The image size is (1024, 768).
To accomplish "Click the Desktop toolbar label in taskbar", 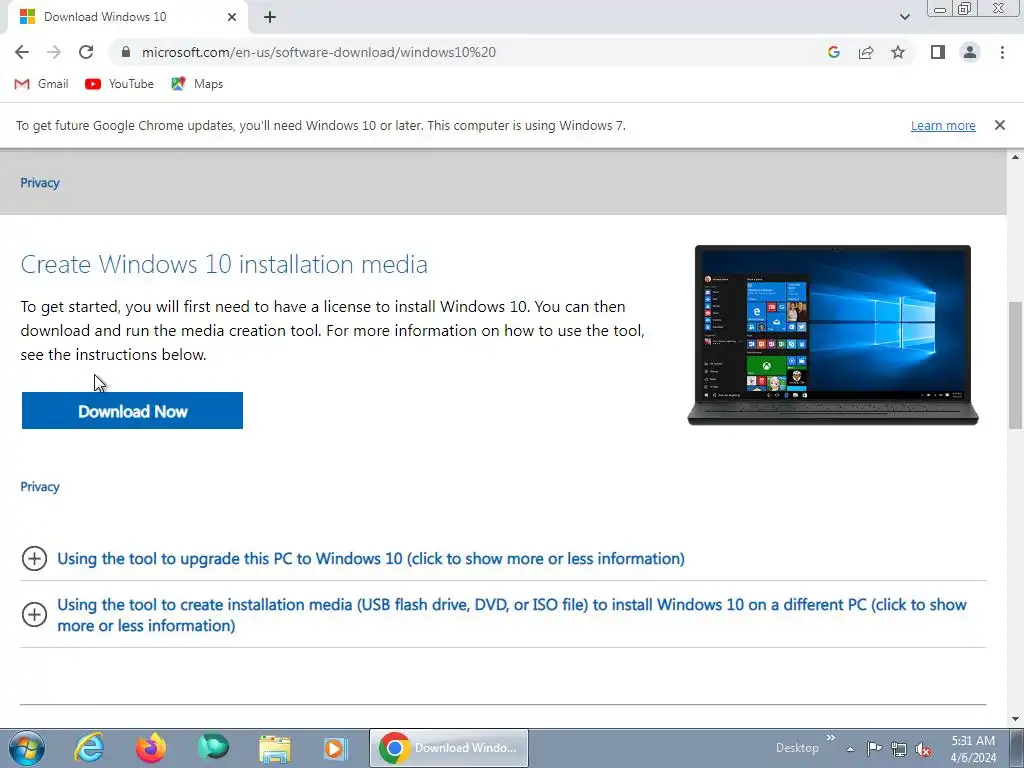I will [x=797, y=748].
